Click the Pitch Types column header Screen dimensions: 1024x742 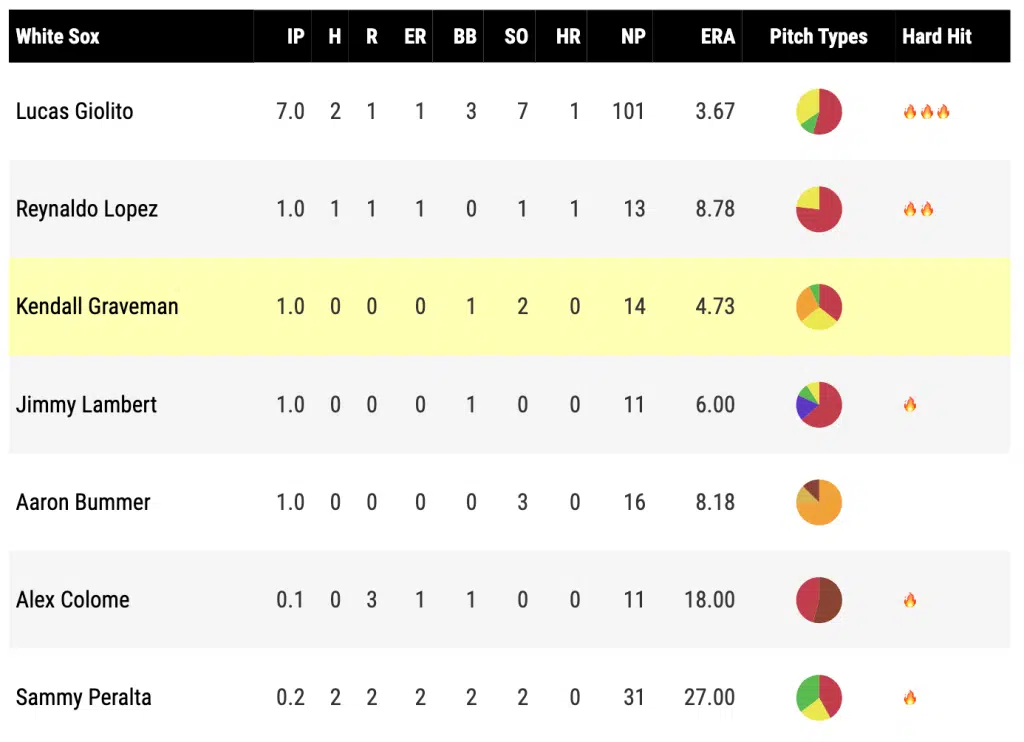[818, 37]
